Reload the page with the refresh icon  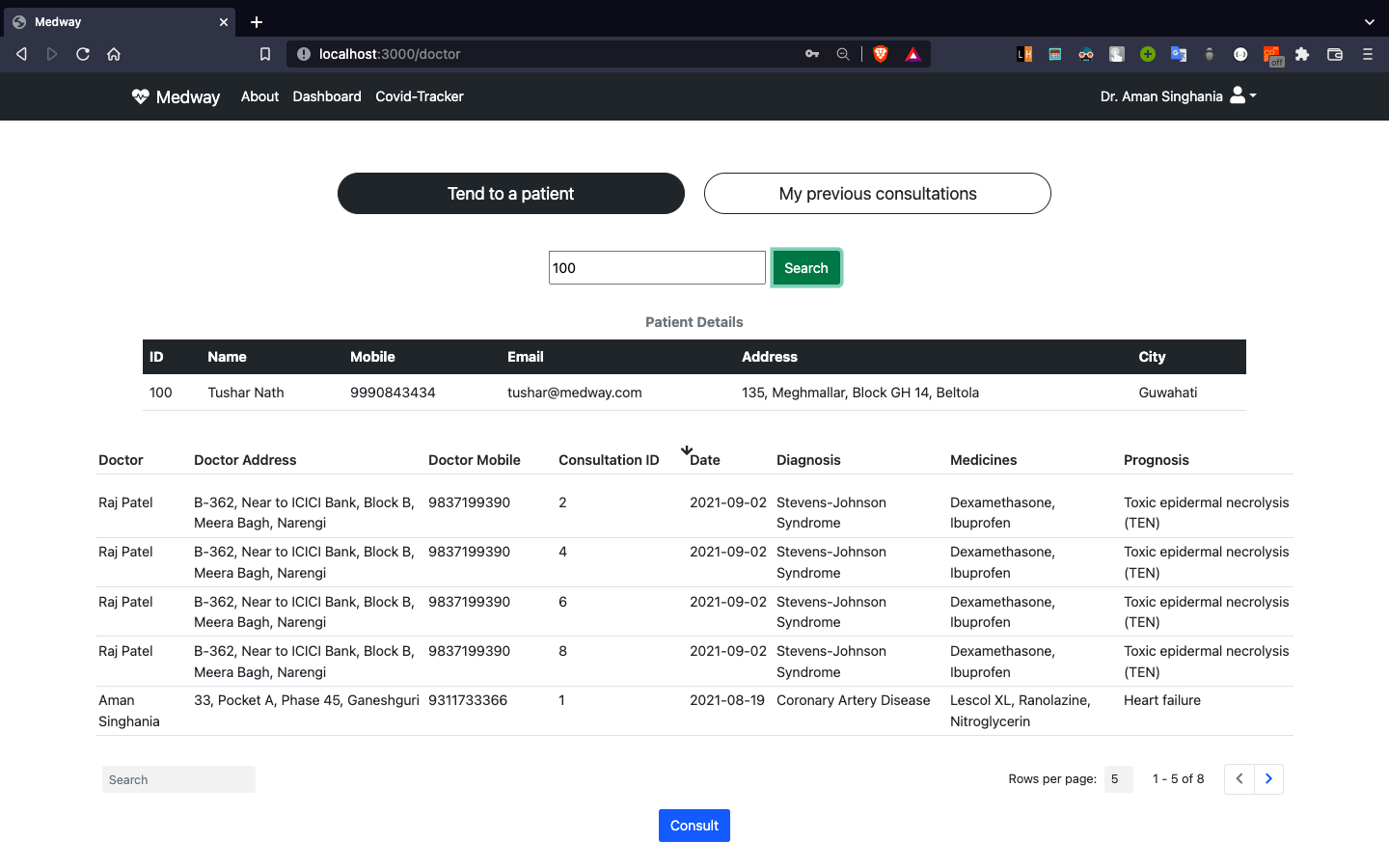(83, 55)
